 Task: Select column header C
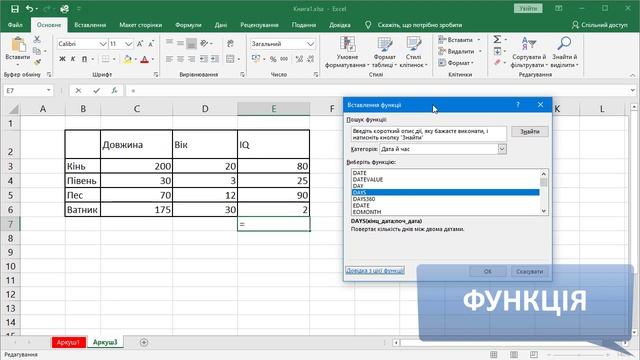click(136, 109)
